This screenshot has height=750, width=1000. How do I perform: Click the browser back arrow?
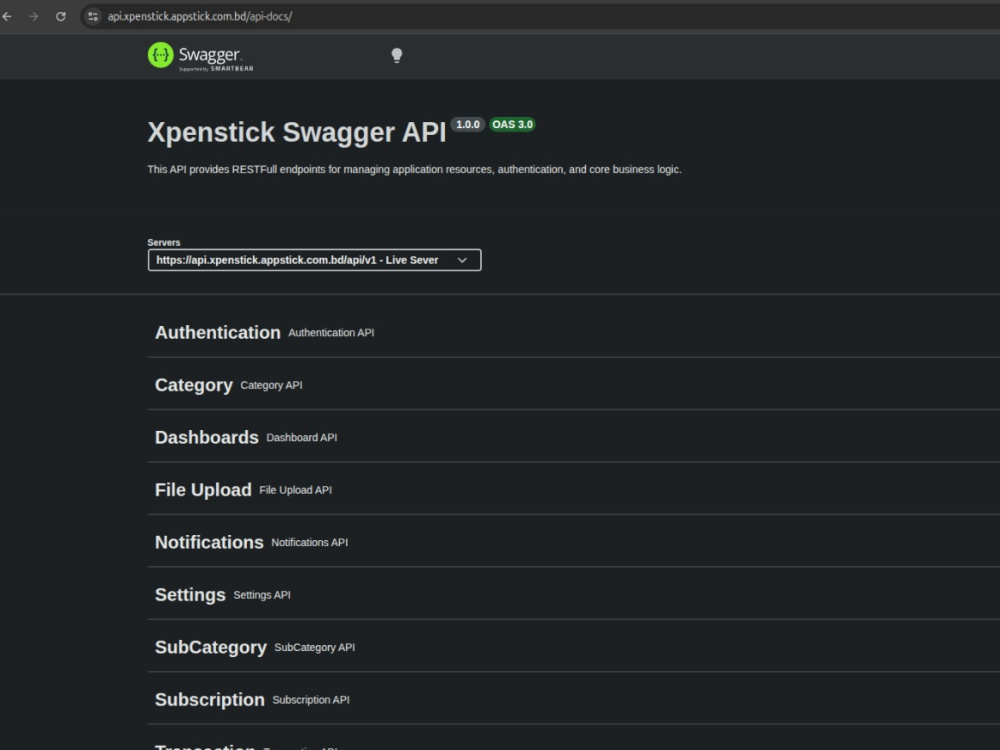pyautogui.click(x=7, y=17)
